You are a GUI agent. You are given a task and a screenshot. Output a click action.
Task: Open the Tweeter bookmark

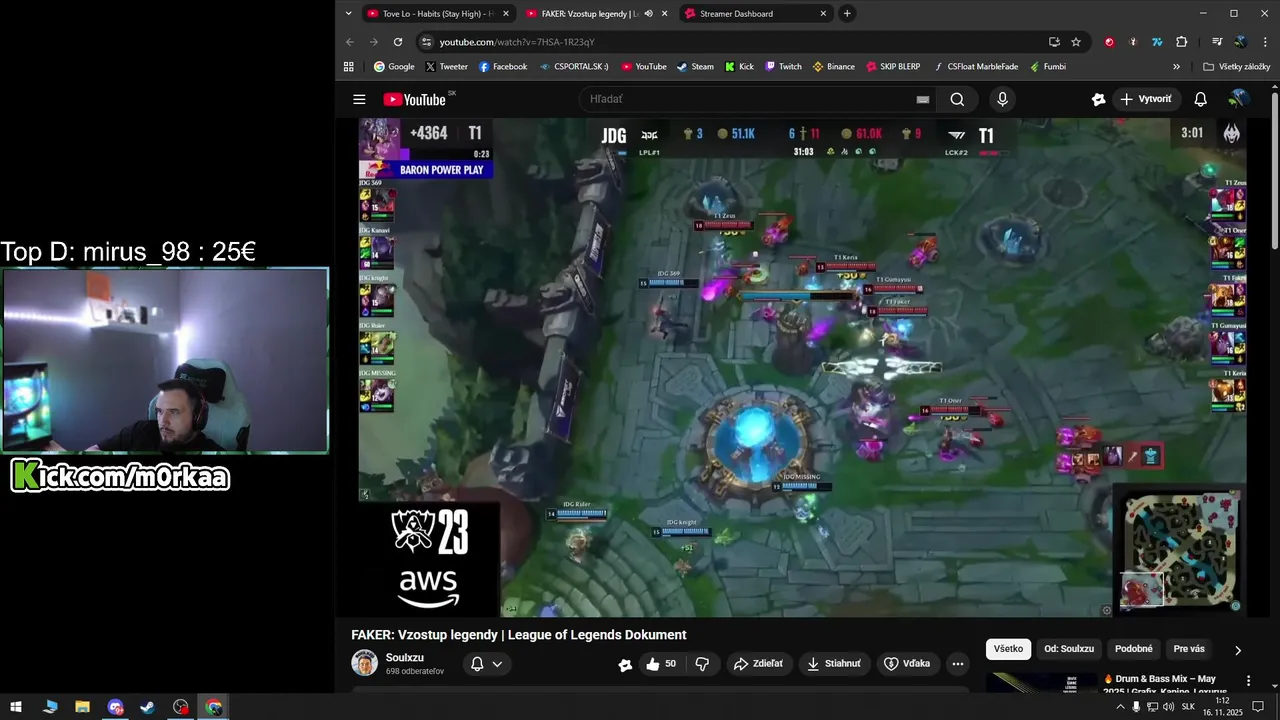pos(446,67)
